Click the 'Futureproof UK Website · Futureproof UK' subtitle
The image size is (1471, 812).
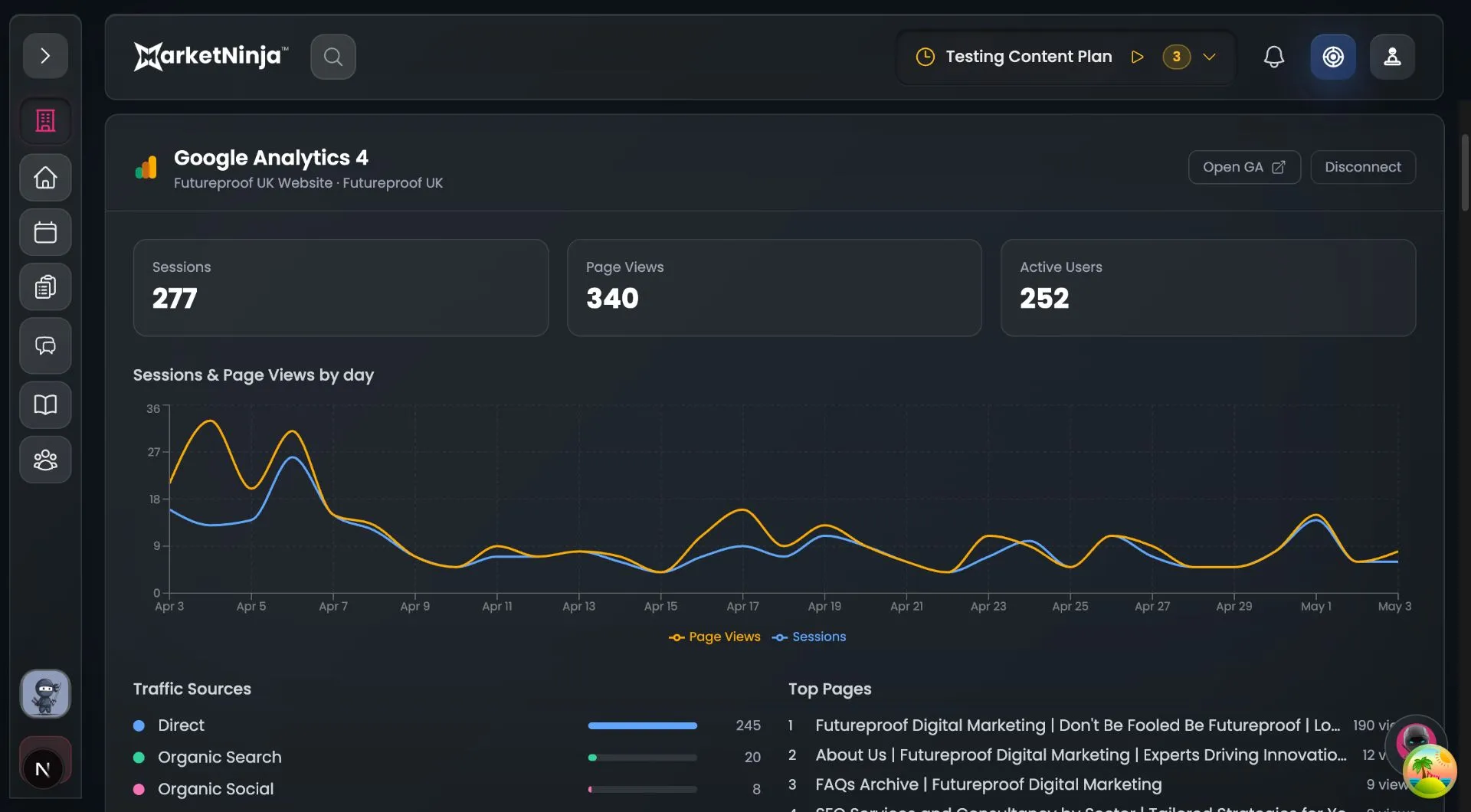click(x=308, y=183)
